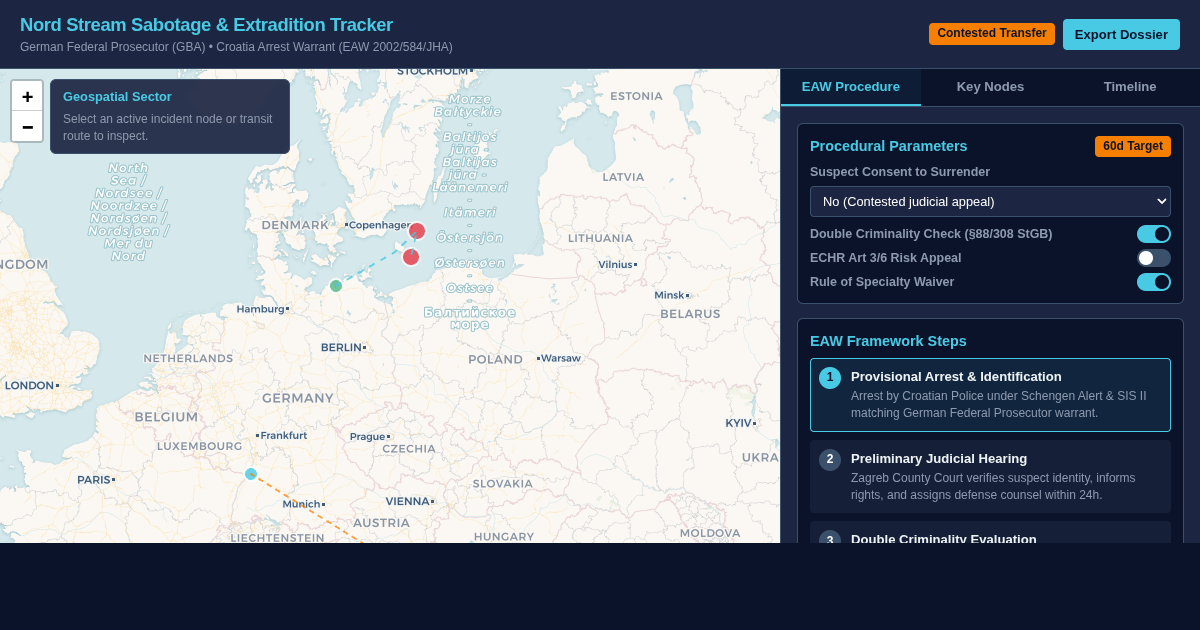Select Double Criminality Evaluation step
The width and height of the screenshot is (1200, 630).
point(990,533)
